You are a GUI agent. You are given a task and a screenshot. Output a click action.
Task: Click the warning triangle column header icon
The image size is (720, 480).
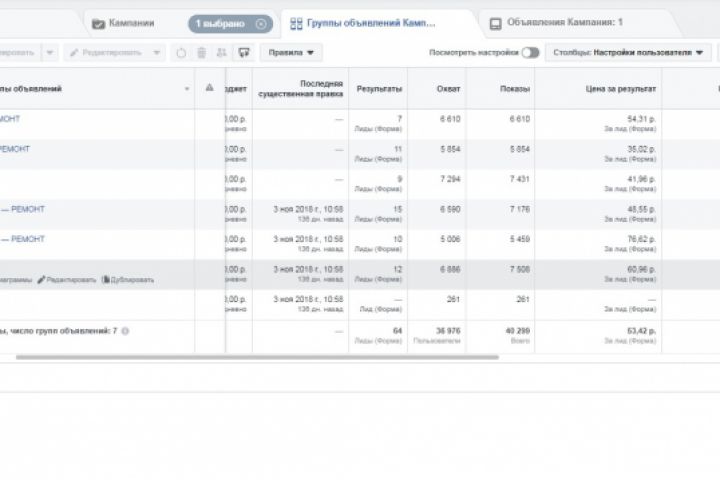tap(209, 87)
